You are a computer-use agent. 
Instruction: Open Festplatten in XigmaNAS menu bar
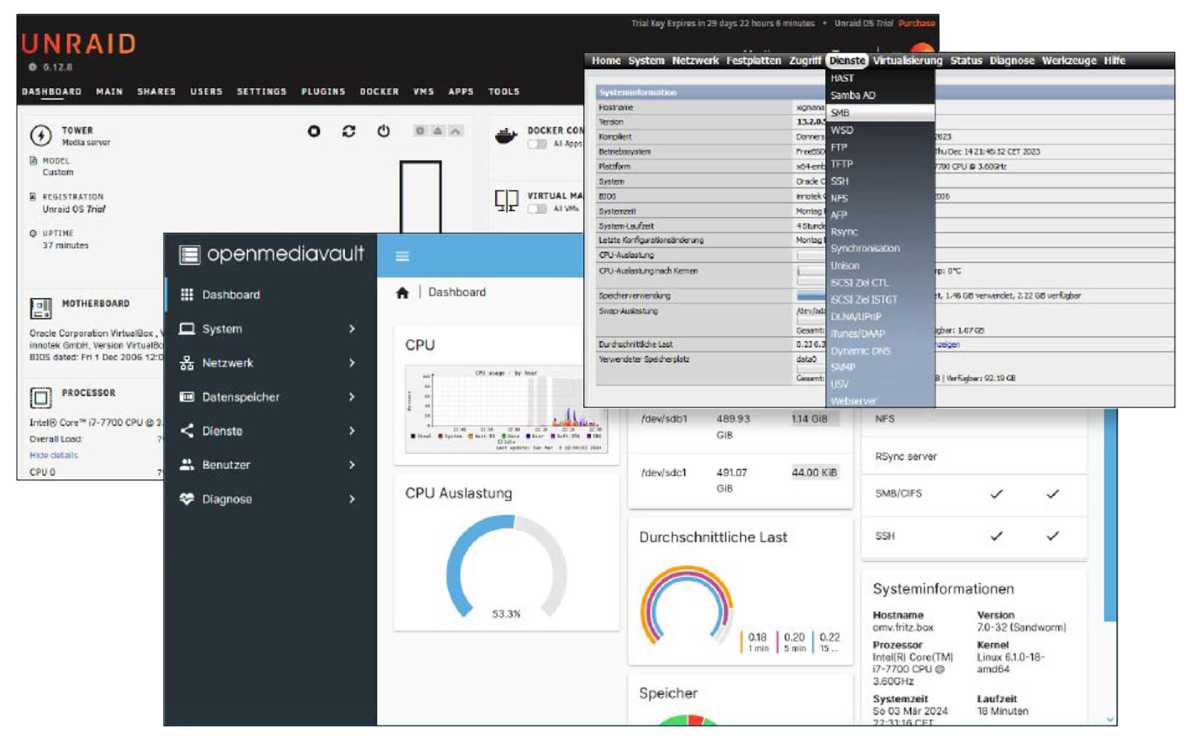[x=754, y=61]
